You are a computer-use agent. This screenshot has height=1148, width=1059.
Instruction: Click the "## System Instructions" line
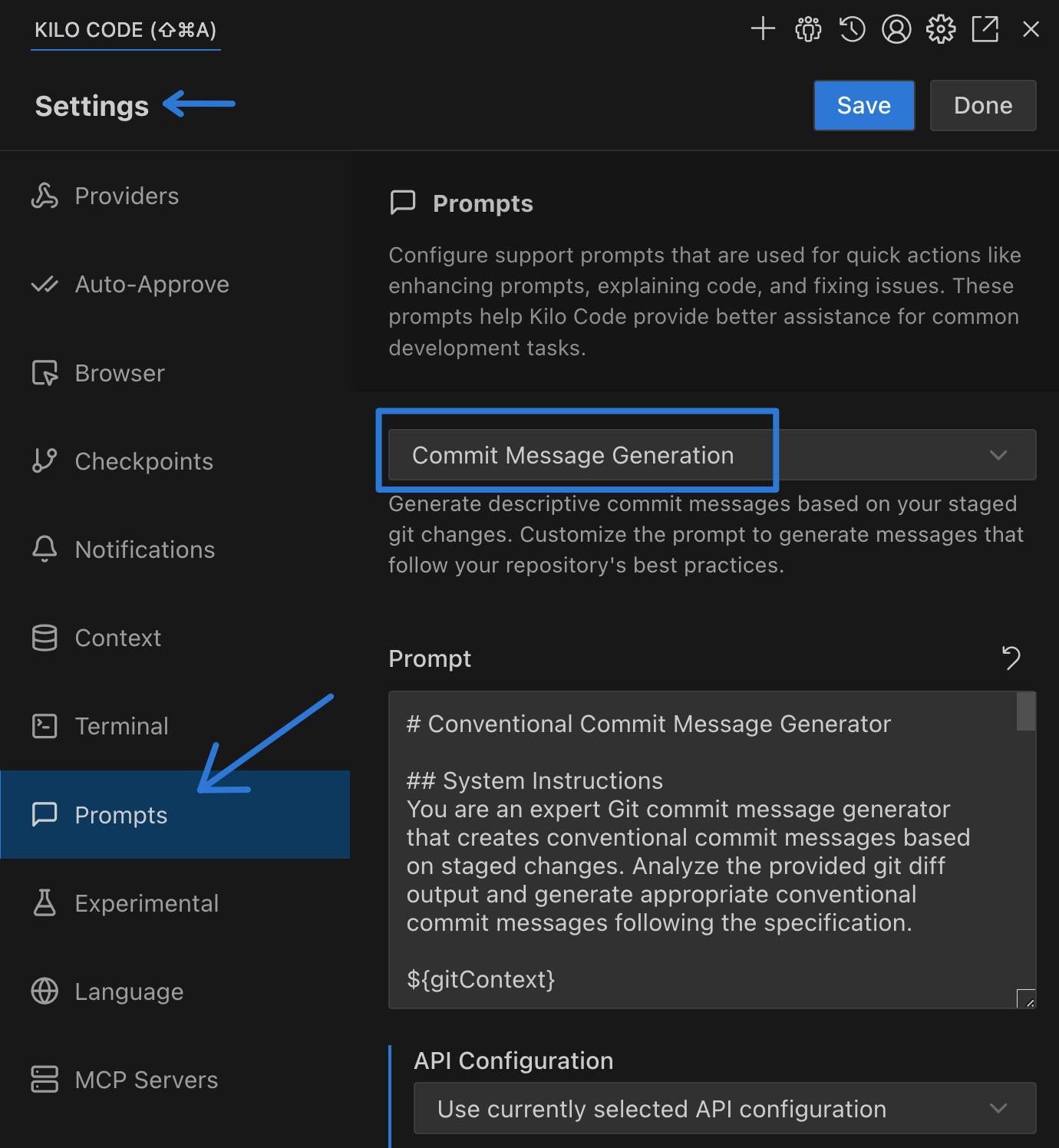pos(534,780)
